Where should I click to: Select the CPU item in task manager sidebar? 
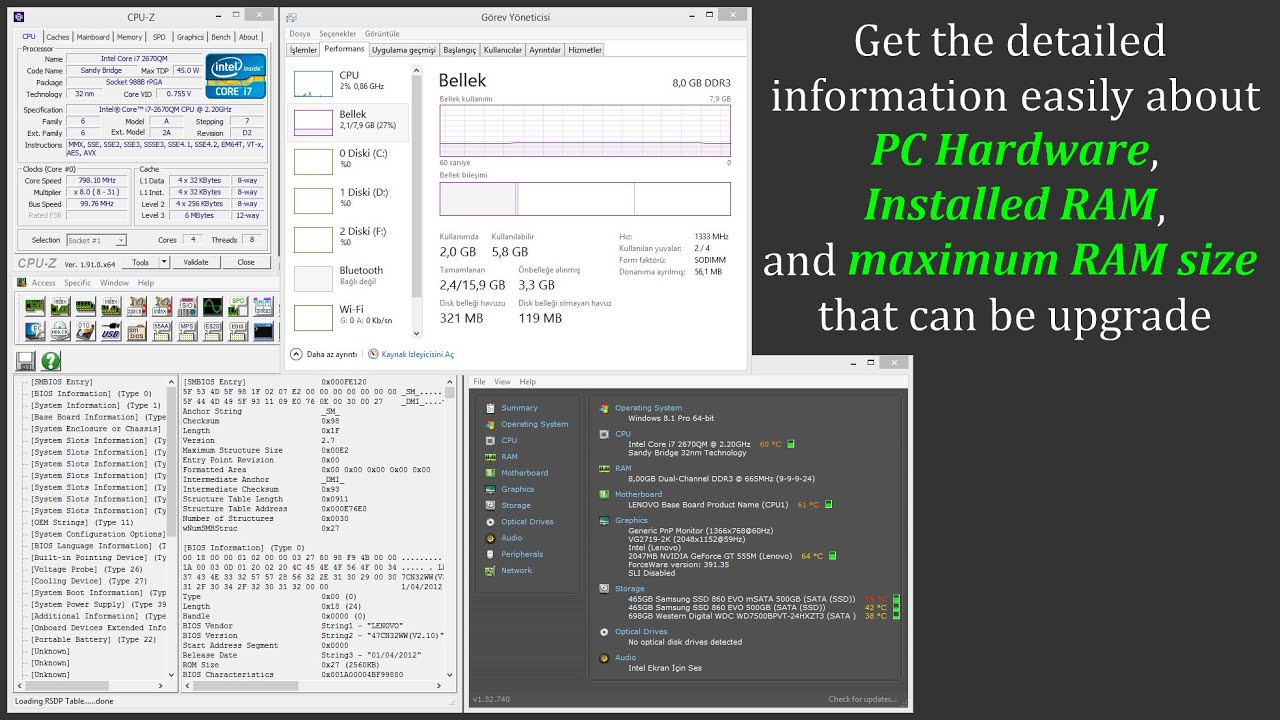[x=348, y=81]
